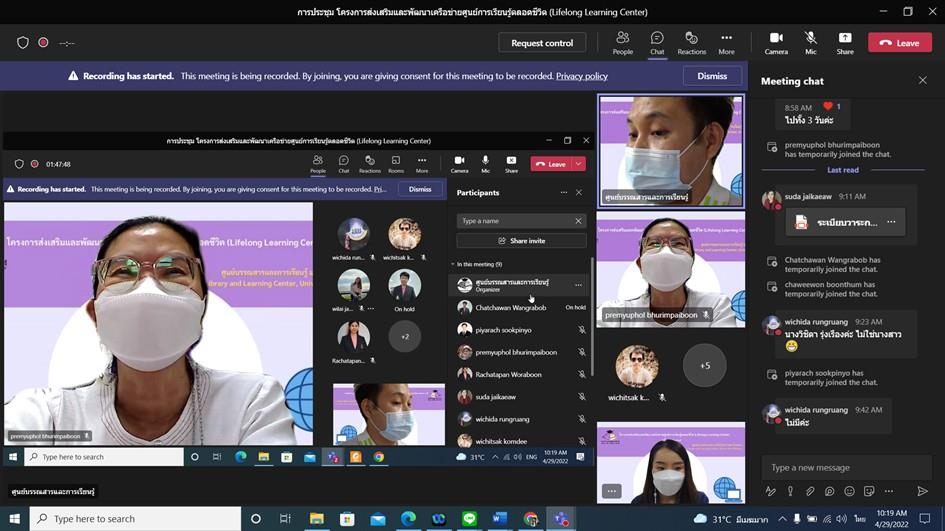
Task: Click the Share content icon in main toolbar
Action: [x=845, y=43]
